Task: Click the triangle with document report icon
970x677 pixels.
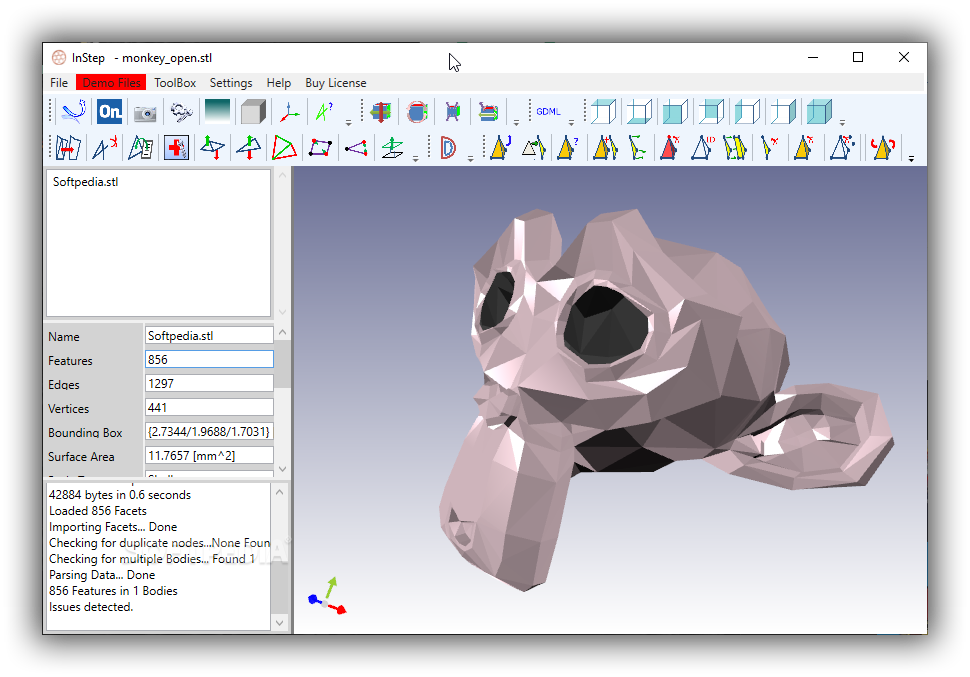Action: (140, 148)
